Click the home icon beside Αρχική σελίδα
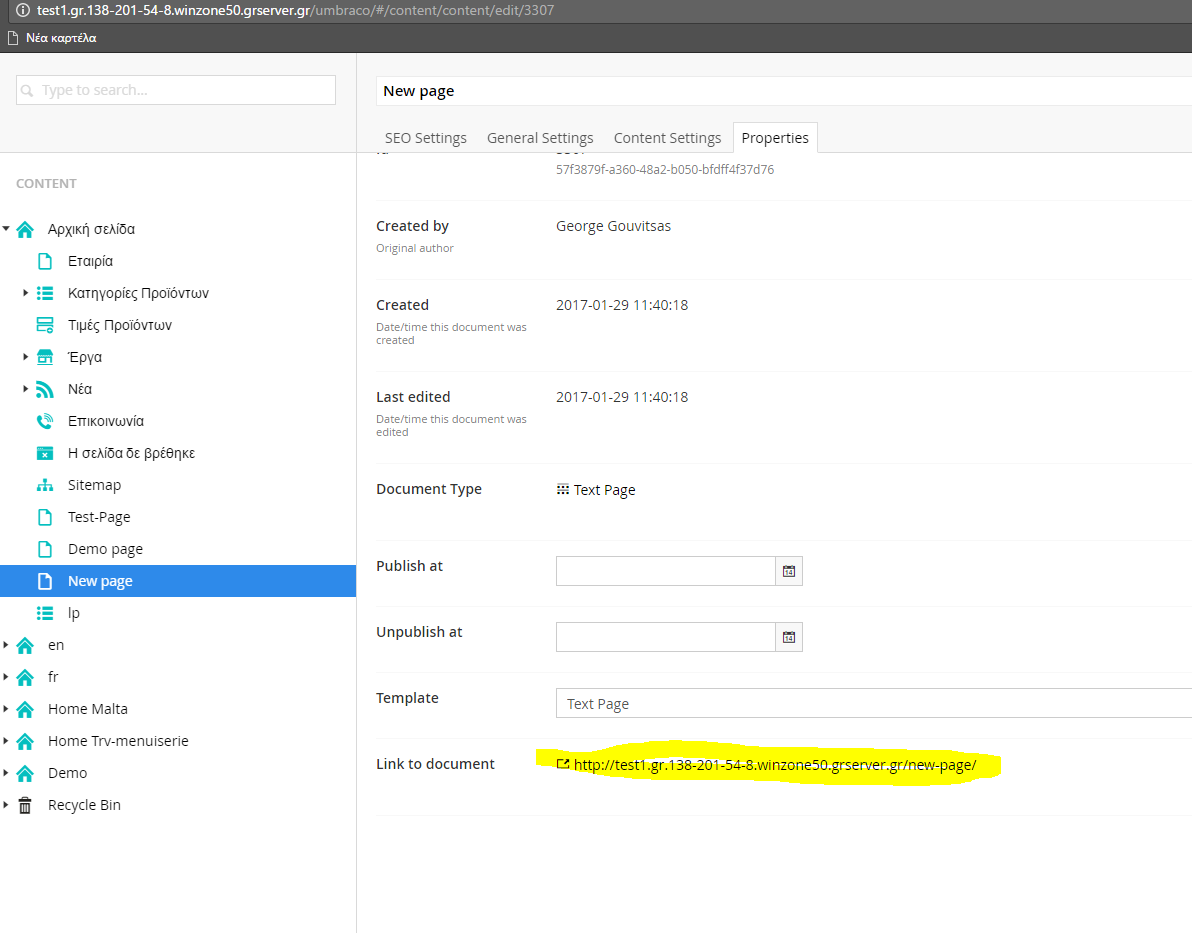This screenshot has width=1192, height=933. click(25, 229)
